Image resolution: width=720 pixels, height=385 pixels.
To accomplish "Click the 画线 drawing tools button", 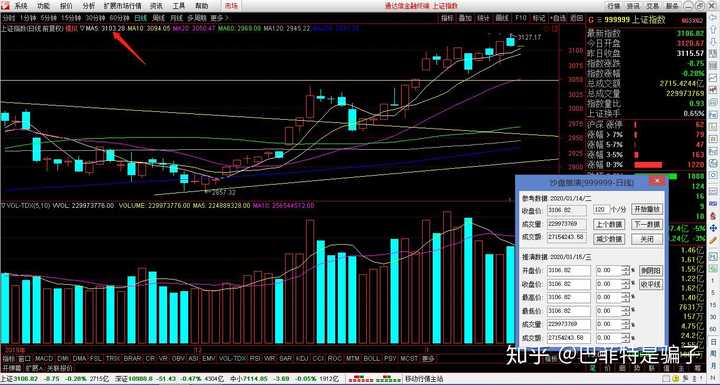I will click(502, 18).
